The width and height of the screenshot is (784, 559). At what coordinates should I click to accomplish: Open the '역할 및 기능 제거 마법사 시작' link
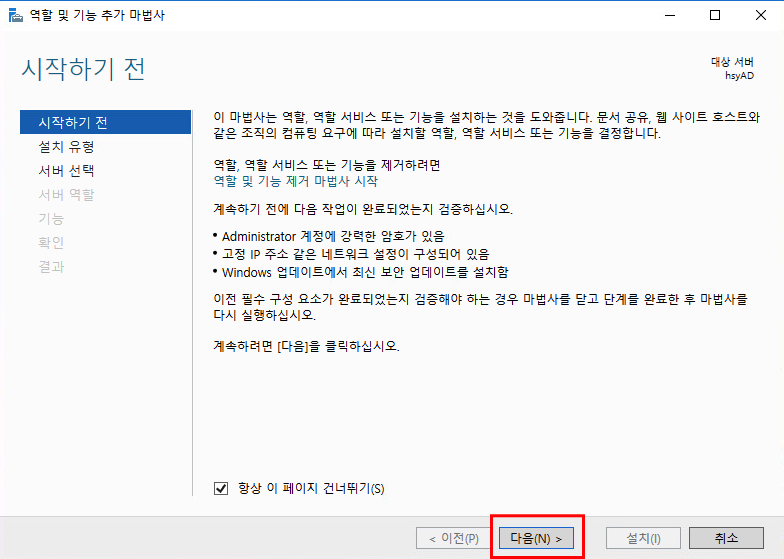point(296,181)
